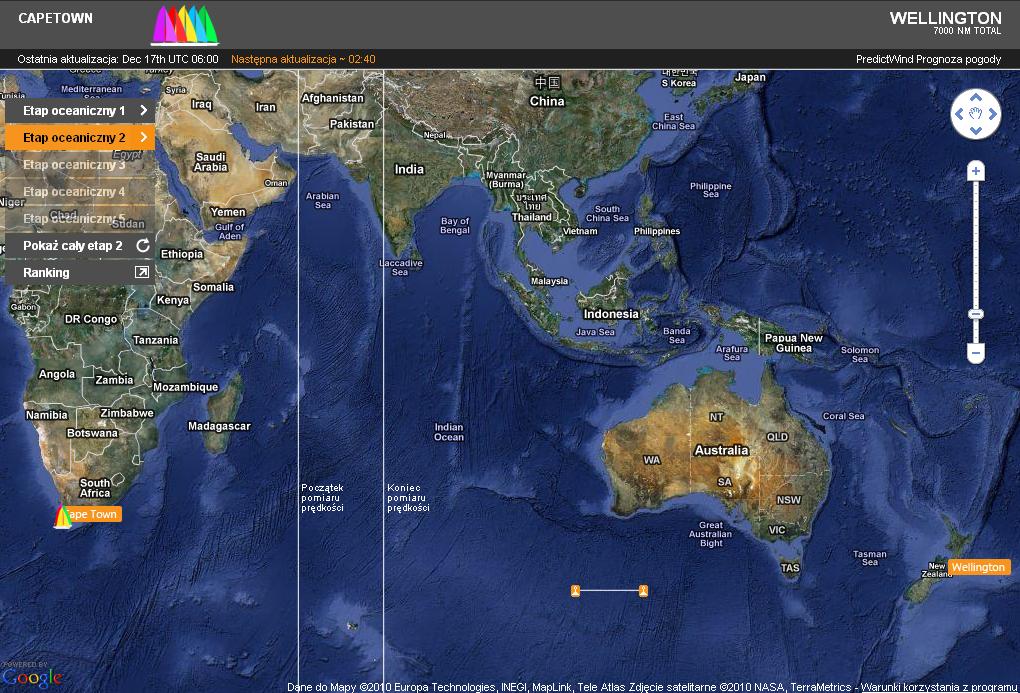Pan the map left with the arrow
The width and height of the screenshot is (1020, 693).
click(959, 114)
